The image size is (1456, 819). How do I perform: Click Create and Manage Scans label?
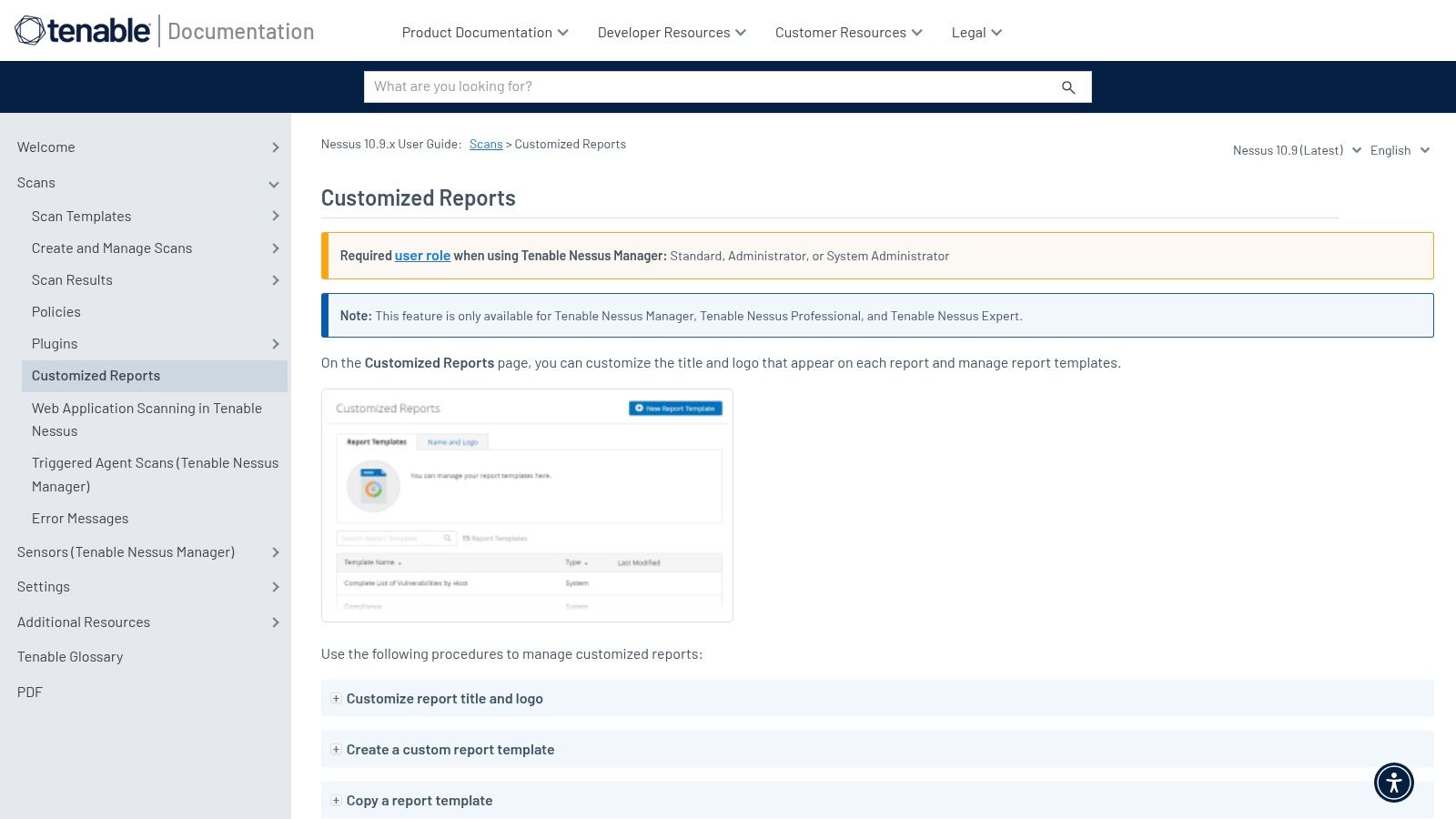tap(112, 248)
